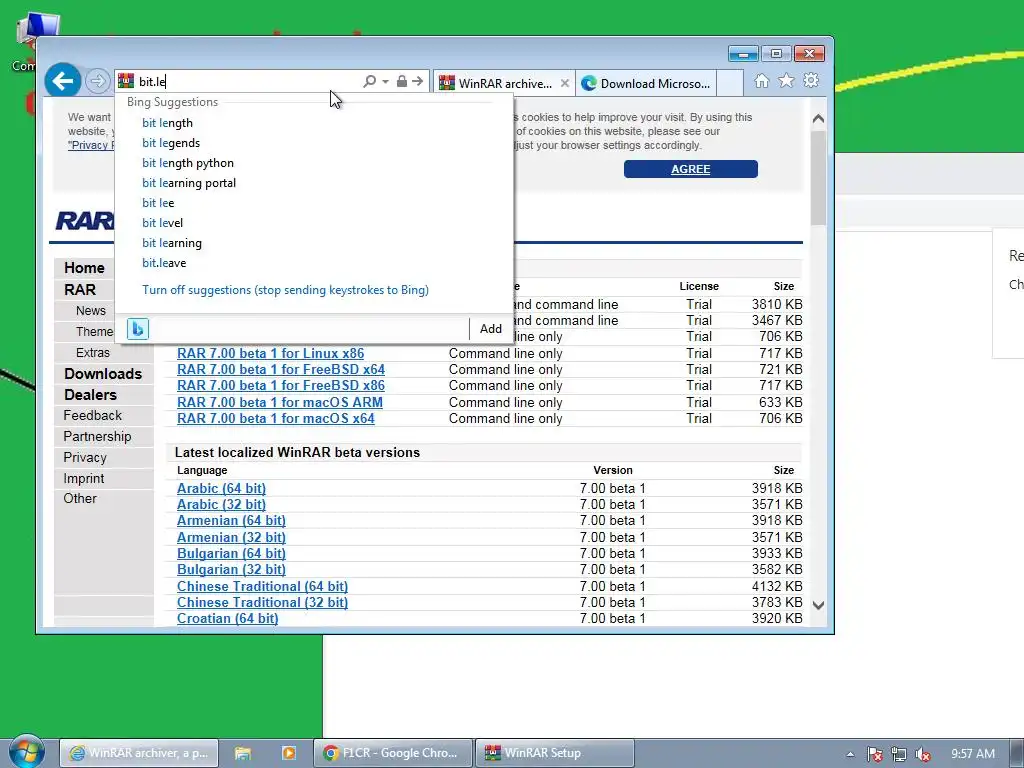This screenshot has height=768, width=1024.
Task: Switch to F1CR Google Chrome taskbar button
Action: (x=392, y=753)
